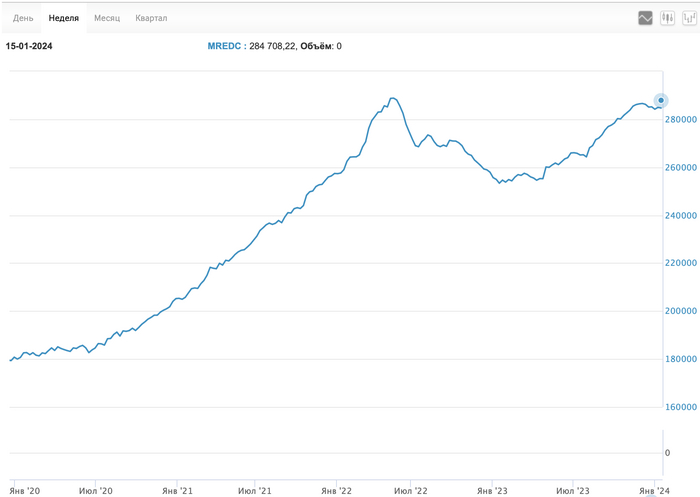
Task: Click the 220000 axis label
Action: [680, 263]
